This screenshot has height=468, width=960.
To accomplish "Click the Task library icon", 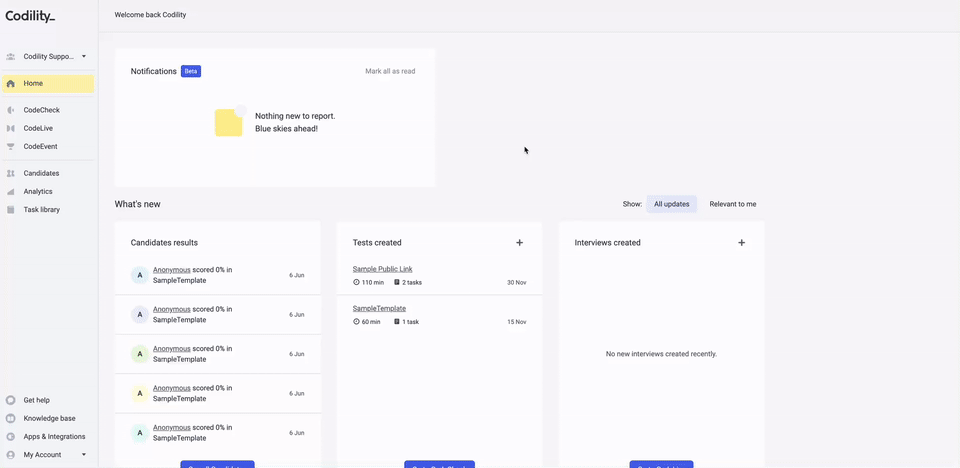I will click(x=10, y=209).
